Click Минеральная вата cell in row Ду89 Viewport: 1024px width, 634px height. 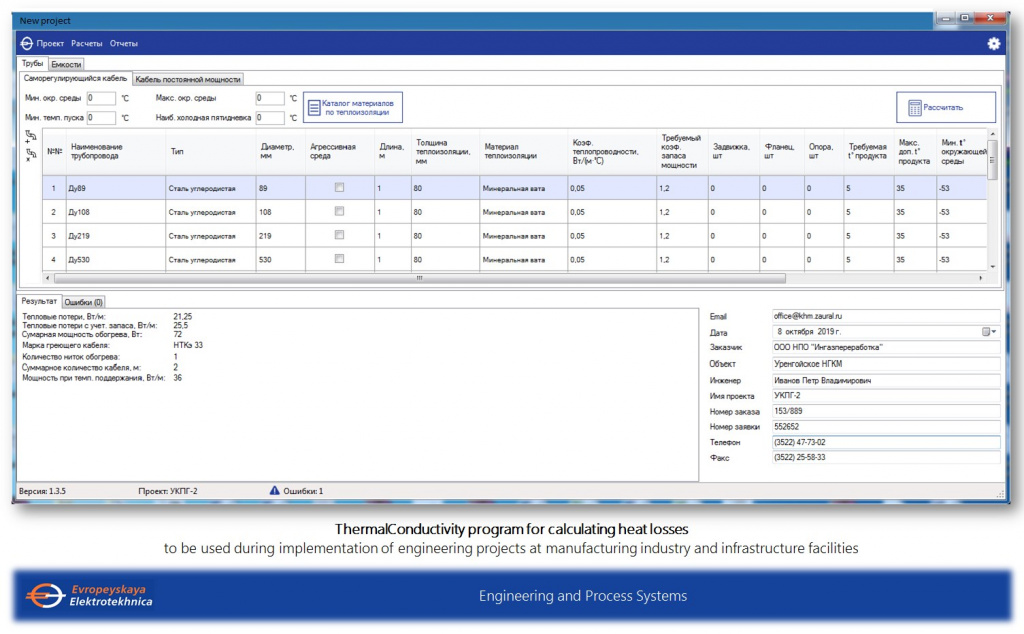[523, 188]
